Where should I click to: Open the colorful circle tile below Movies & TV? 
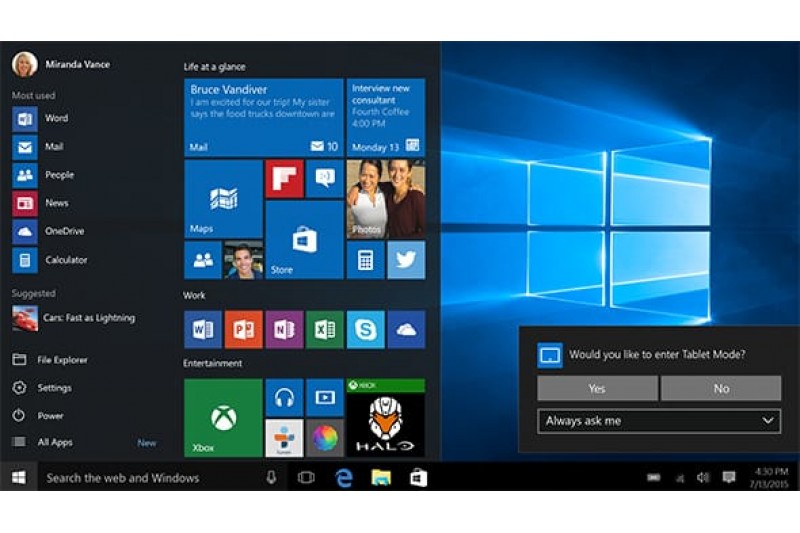(325, 438)
